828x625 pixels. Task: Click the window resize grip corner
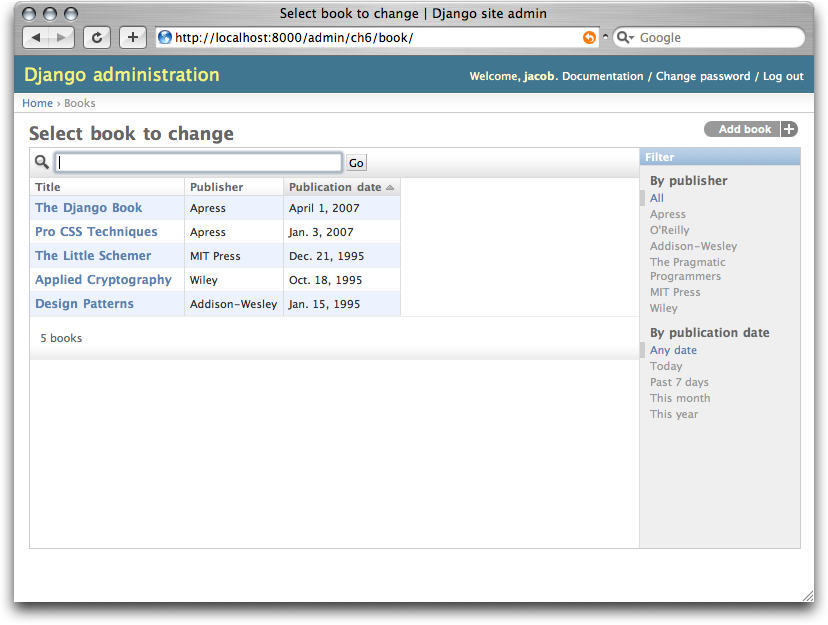point(807,595)
